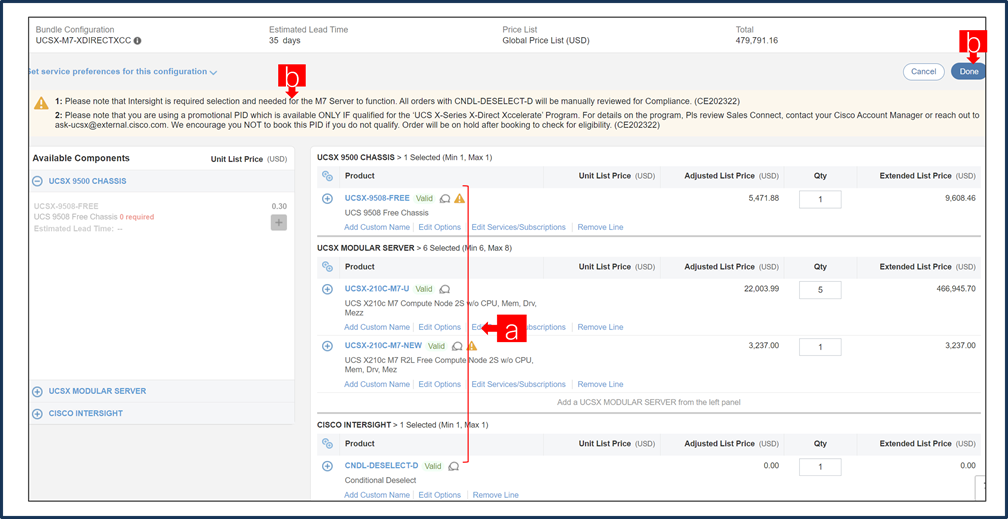
Task: Click Add Custom Name for UCSX-9508-FREE
Action: [x=377, y=227]
